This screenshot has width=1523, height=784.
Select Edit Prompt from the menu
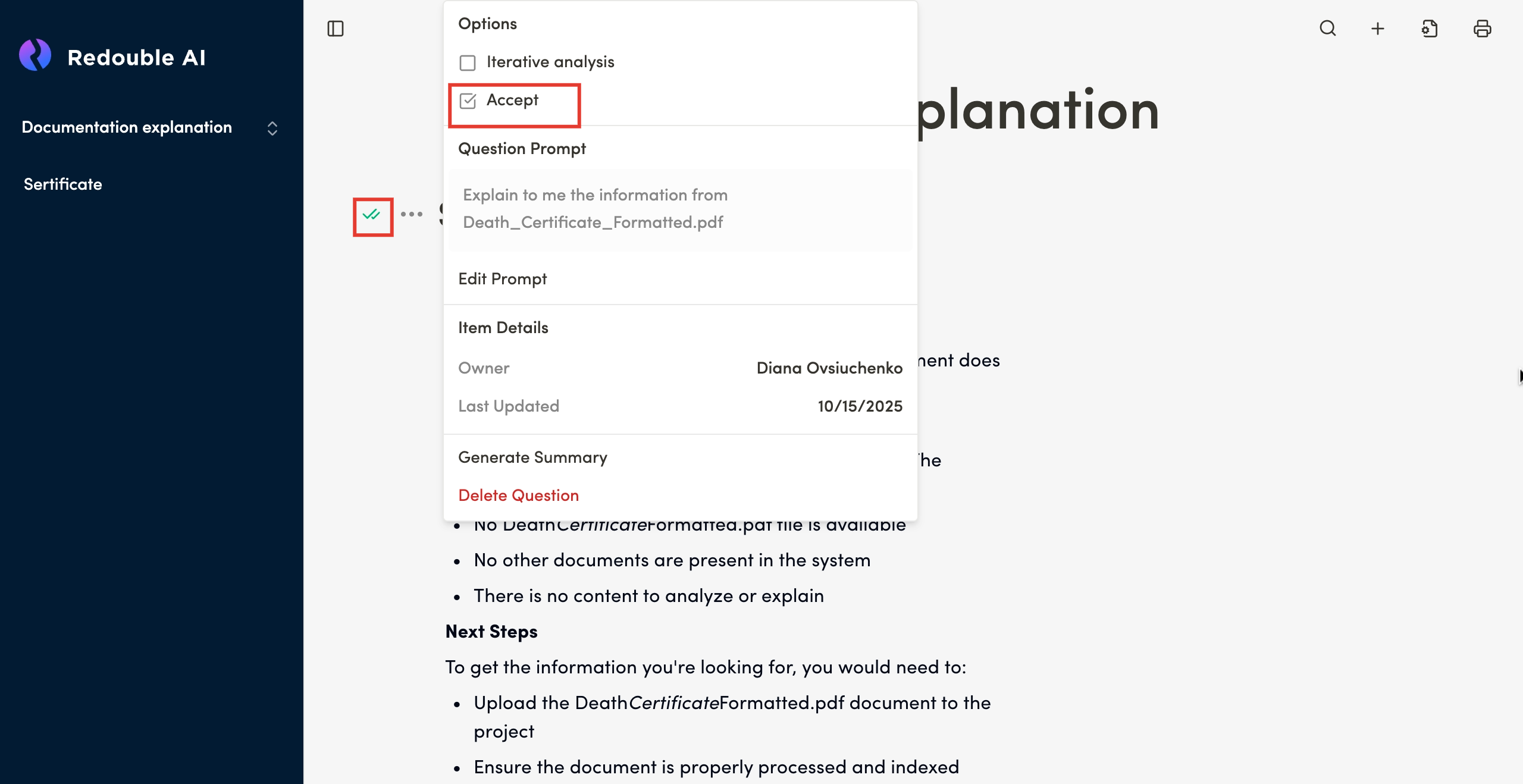[x=503, y=279]
